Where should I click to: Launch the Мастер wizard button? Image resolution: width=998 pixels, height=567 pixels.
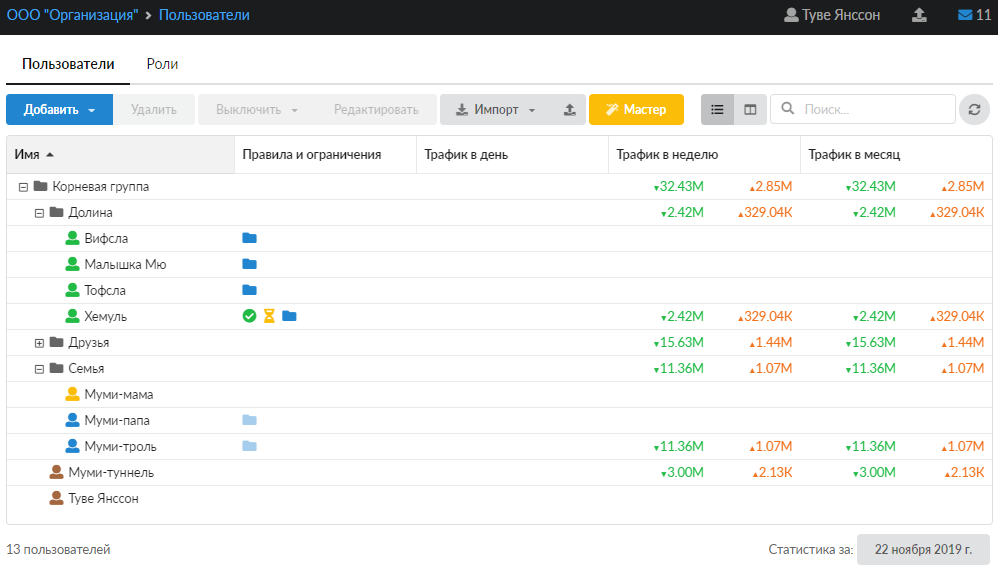[x=636, y=109]
